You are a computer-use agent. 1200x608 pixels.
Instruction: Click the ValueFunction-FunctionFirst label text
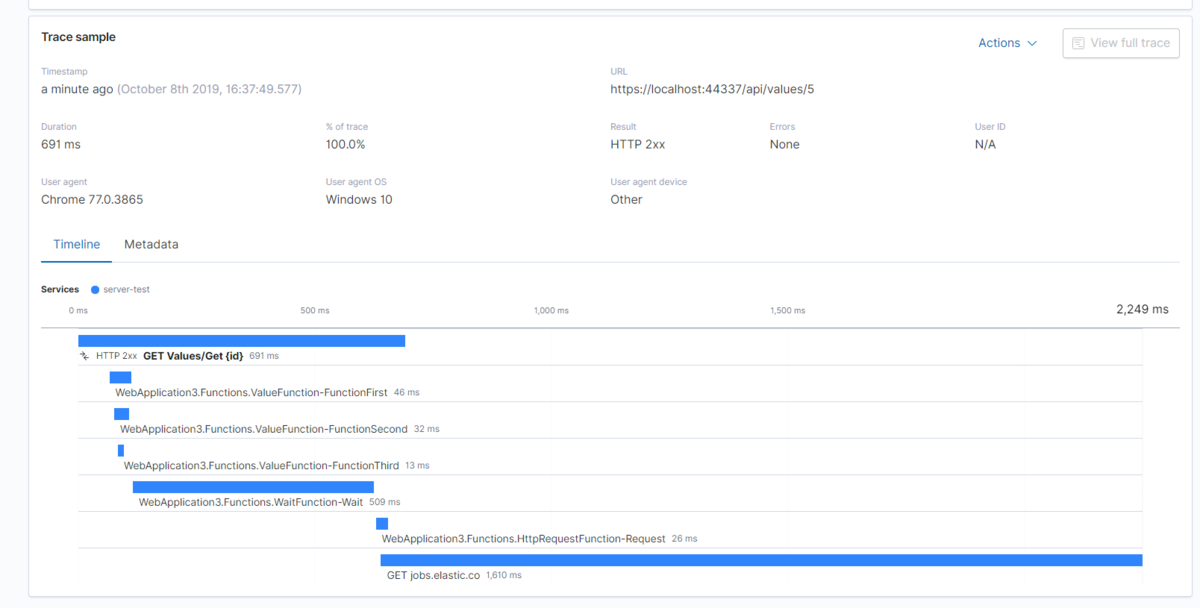(251, 393)
